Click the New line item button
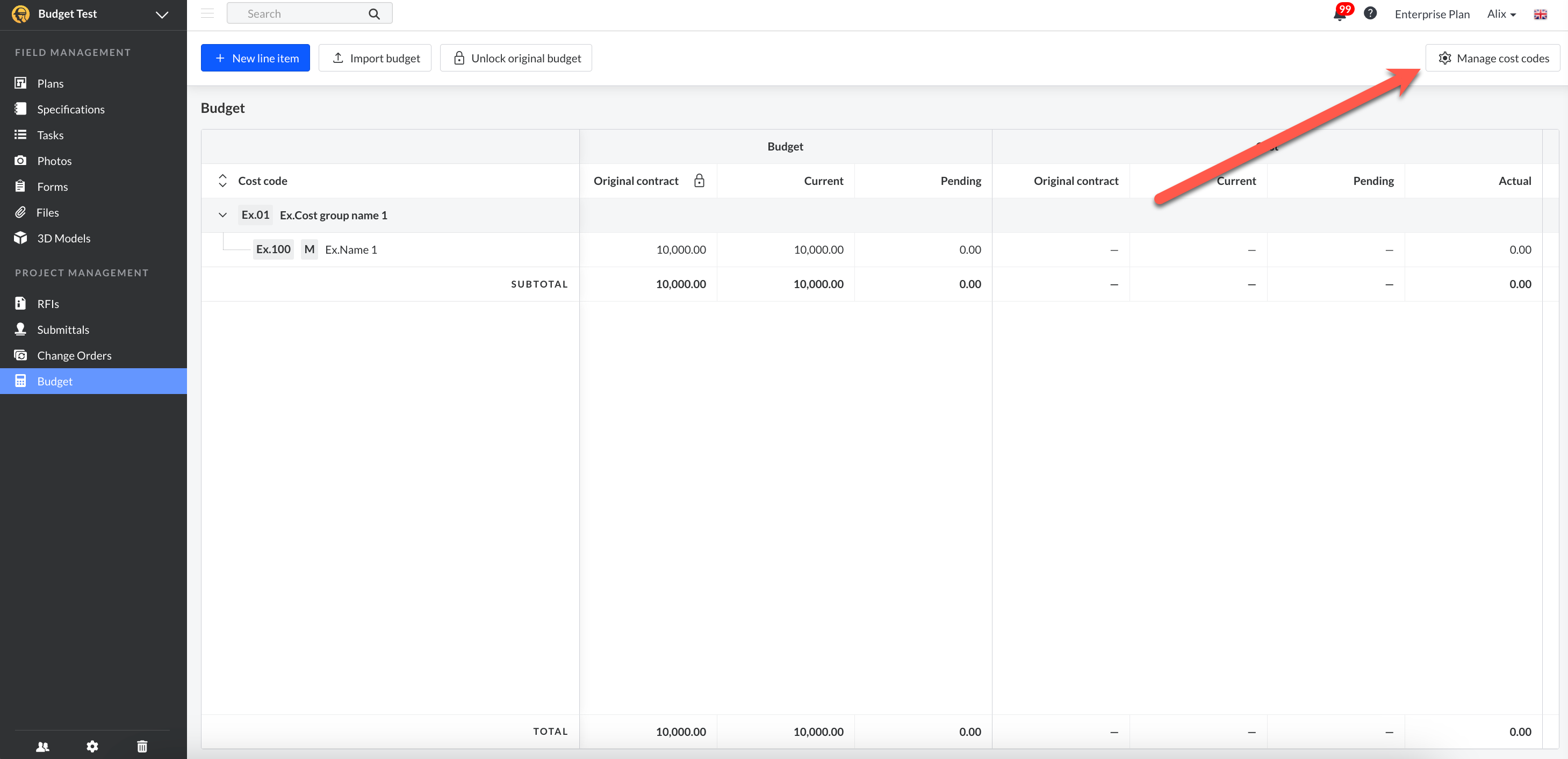1568x759 pixels. pyautogui.click(x=255, y=58)
